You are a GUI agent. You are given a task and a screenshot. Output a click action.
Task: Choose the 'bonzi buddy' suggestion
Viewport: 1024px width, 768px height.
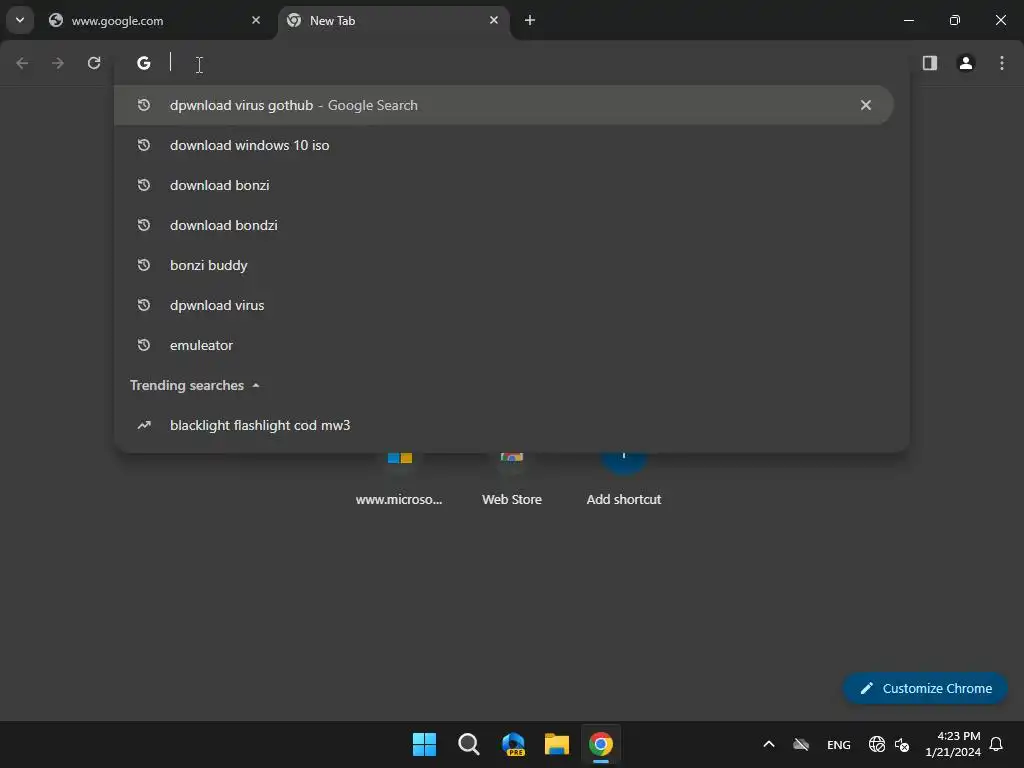pyautogui.click(x=504, y=265)
